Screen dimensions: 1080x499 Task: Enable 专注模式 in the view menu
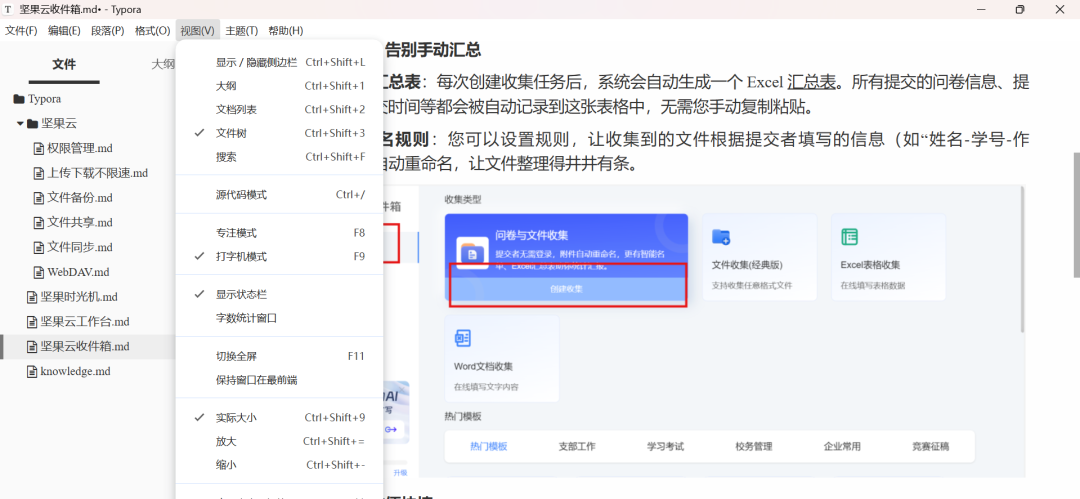pos(280,233)
